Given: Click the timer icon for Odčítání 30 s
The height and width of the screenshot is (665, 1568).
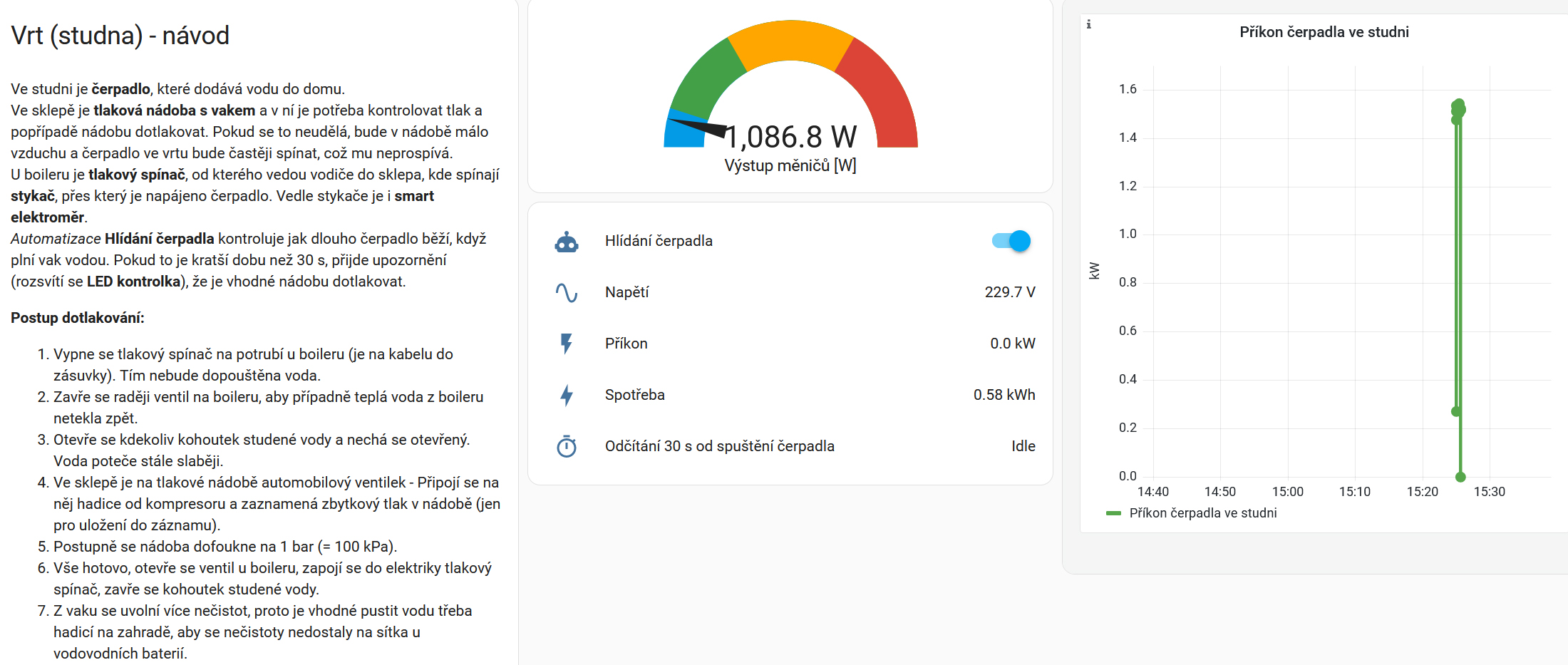Looking at the screenshot, I should (567, 447).
